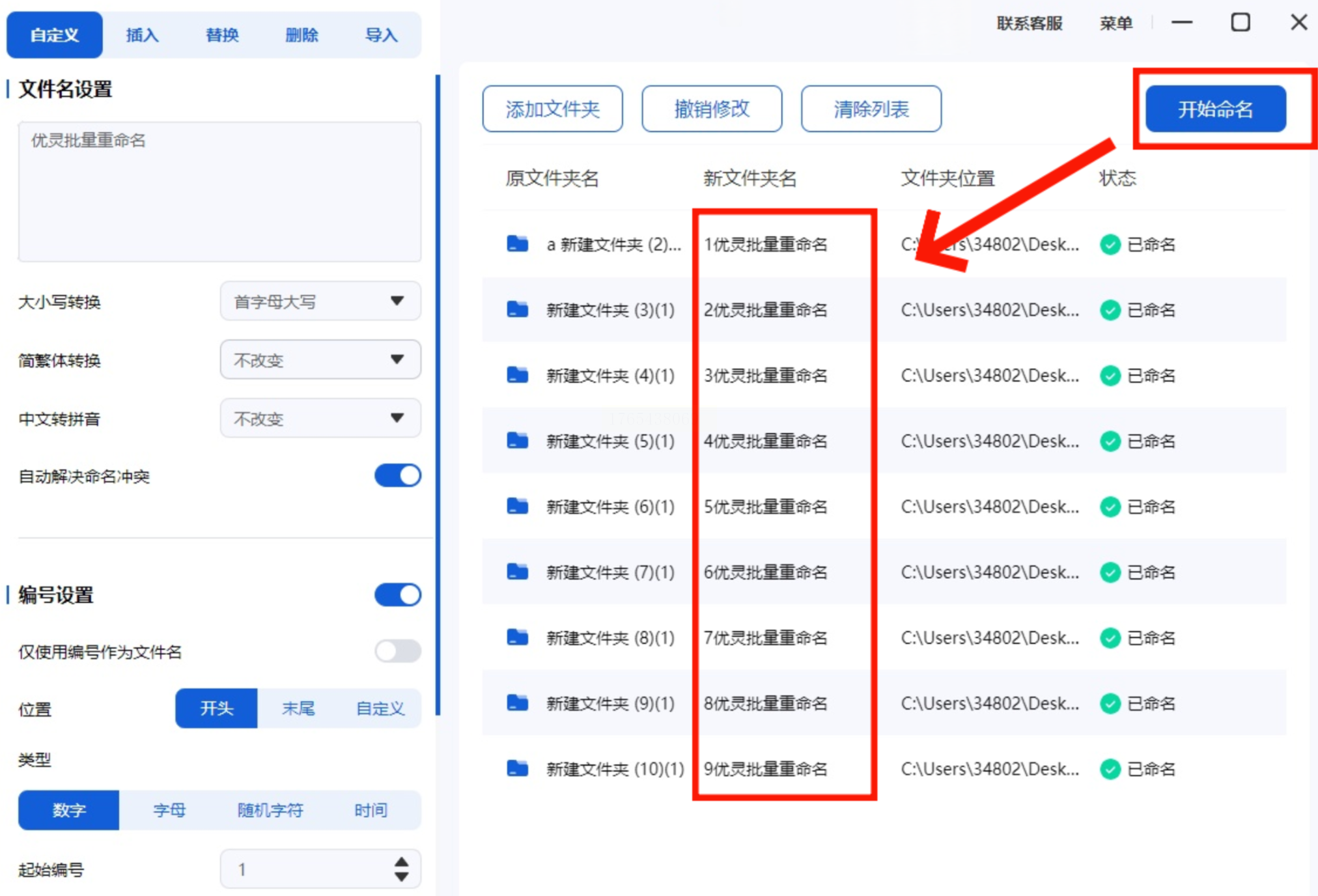Image resolution: width=1318 pixels, height=896 pixels.
Task: Click green check status for 9优灵批量重命名
Action: (x=1110, y=769)
